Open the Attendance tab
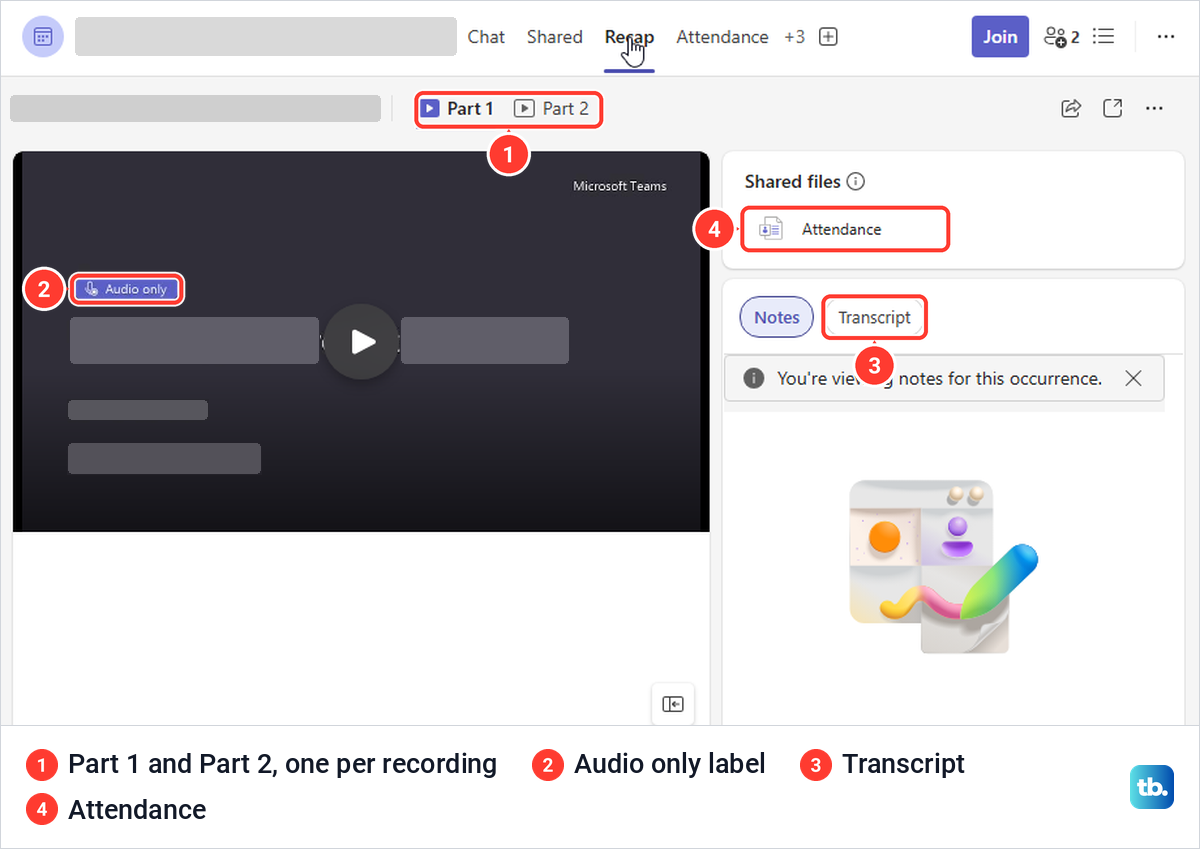 [x=722, y=37]
